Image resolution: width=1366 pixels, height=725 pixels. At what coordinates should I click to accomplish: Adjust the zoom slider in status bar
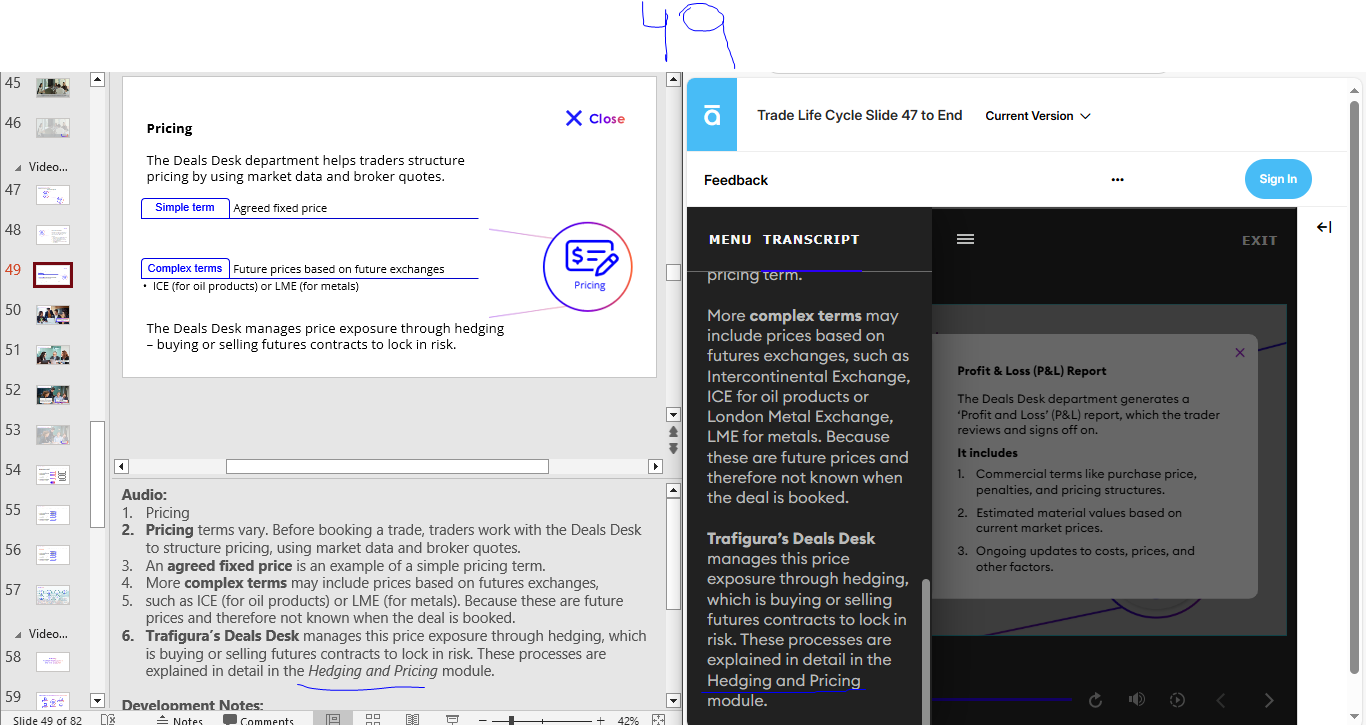pos(511,720)
